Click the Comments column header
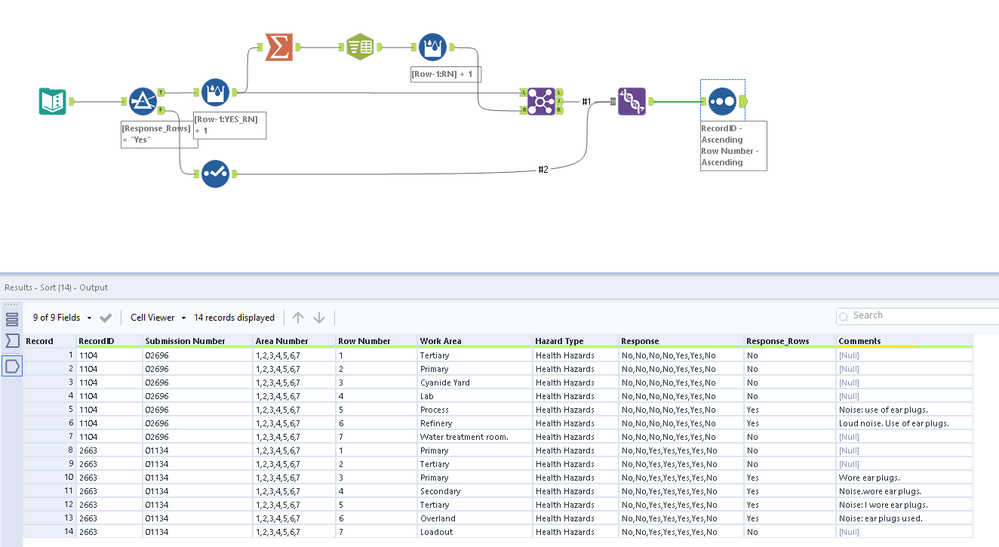 [x=904, y=341]
